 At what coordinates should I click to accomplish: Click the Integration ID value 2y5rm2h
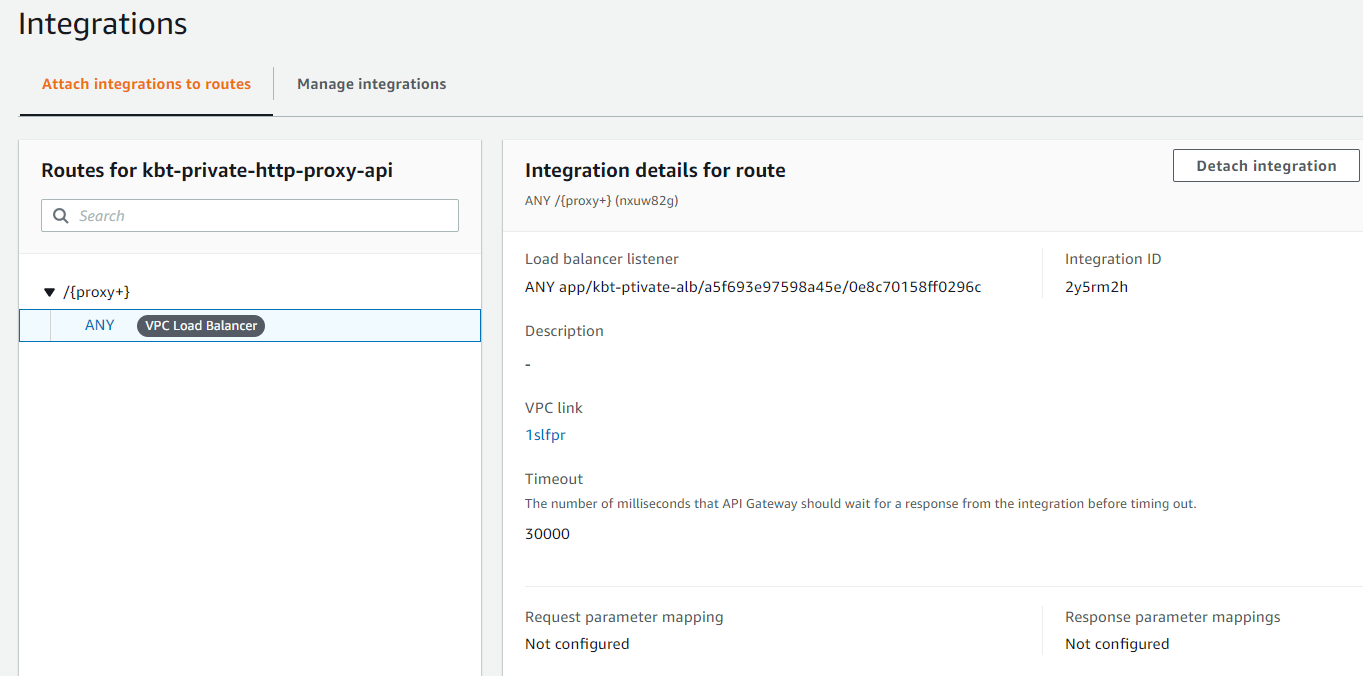pos(1096,287)
